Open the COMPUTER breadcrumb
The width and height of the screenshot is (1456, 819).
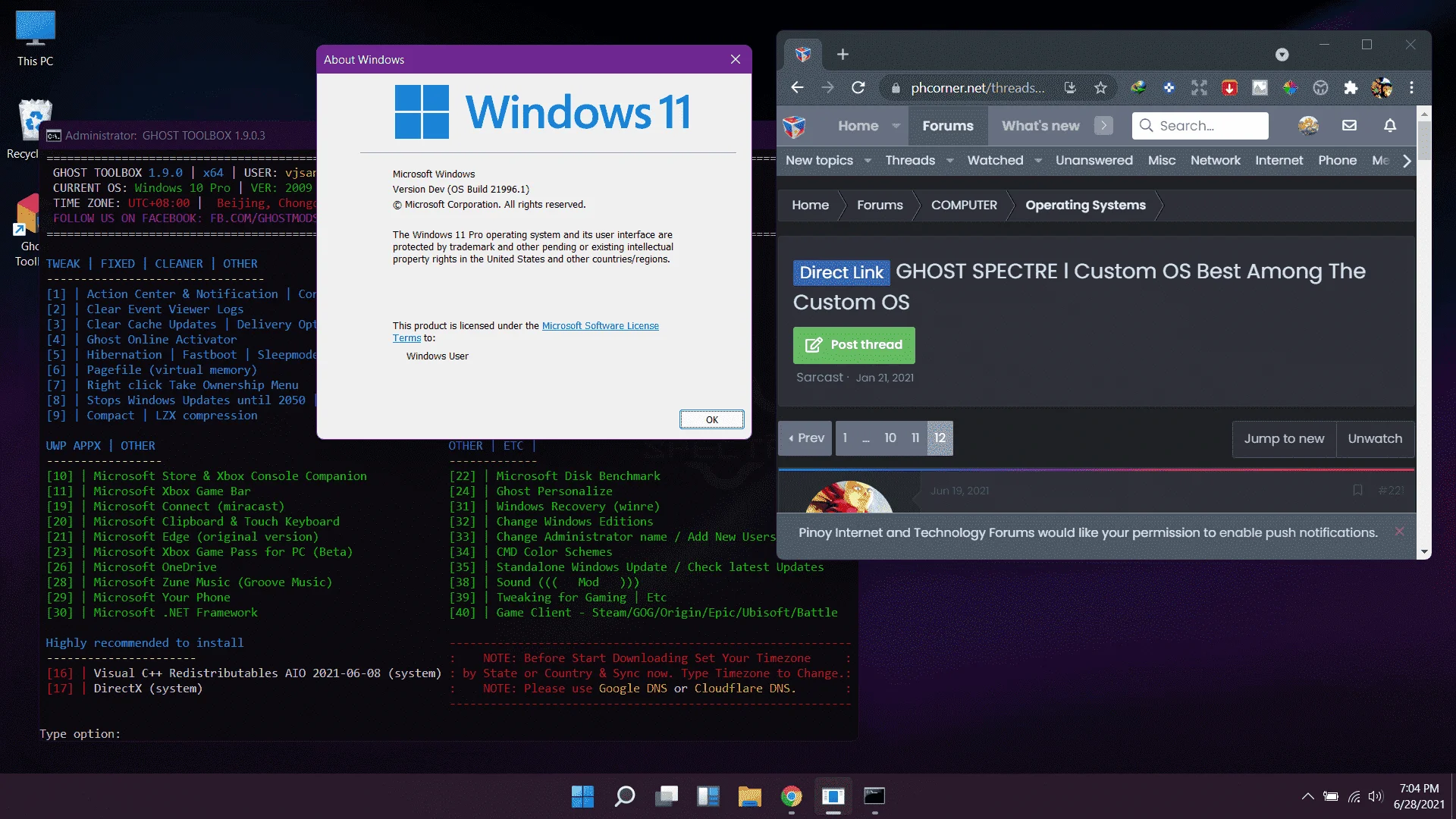[964, 206]
